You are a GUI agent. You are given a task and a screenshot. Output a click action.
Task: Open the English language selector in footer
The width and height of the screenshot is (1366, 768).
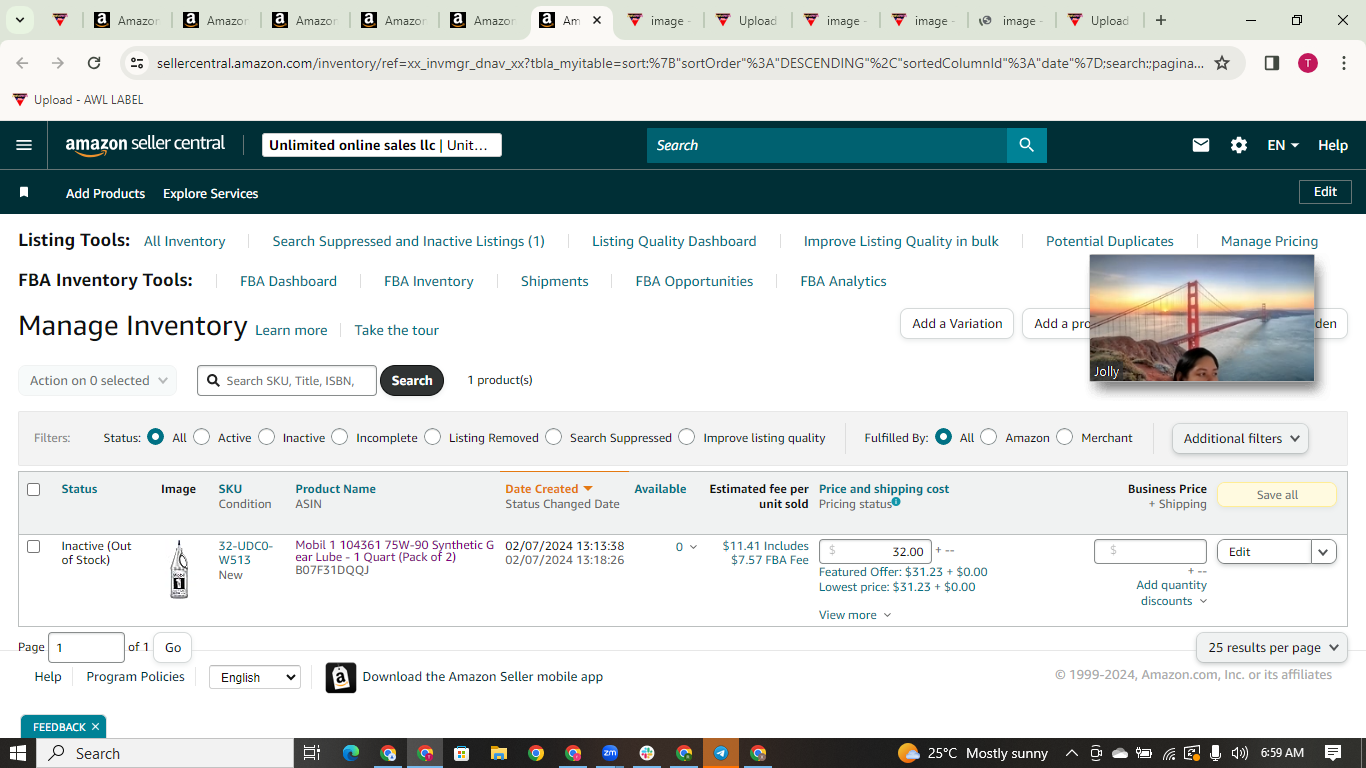click(254, 677)
